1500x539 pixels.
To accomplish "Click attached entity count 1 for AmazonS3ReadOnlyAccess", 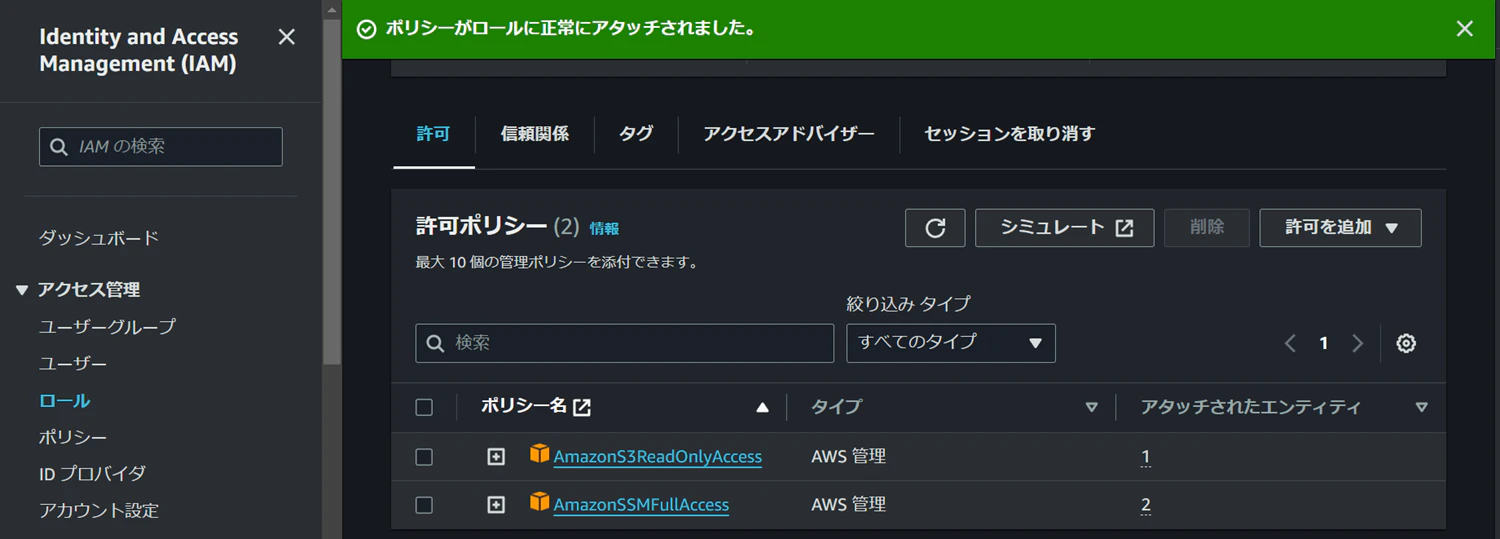I will coord(1146,457).
